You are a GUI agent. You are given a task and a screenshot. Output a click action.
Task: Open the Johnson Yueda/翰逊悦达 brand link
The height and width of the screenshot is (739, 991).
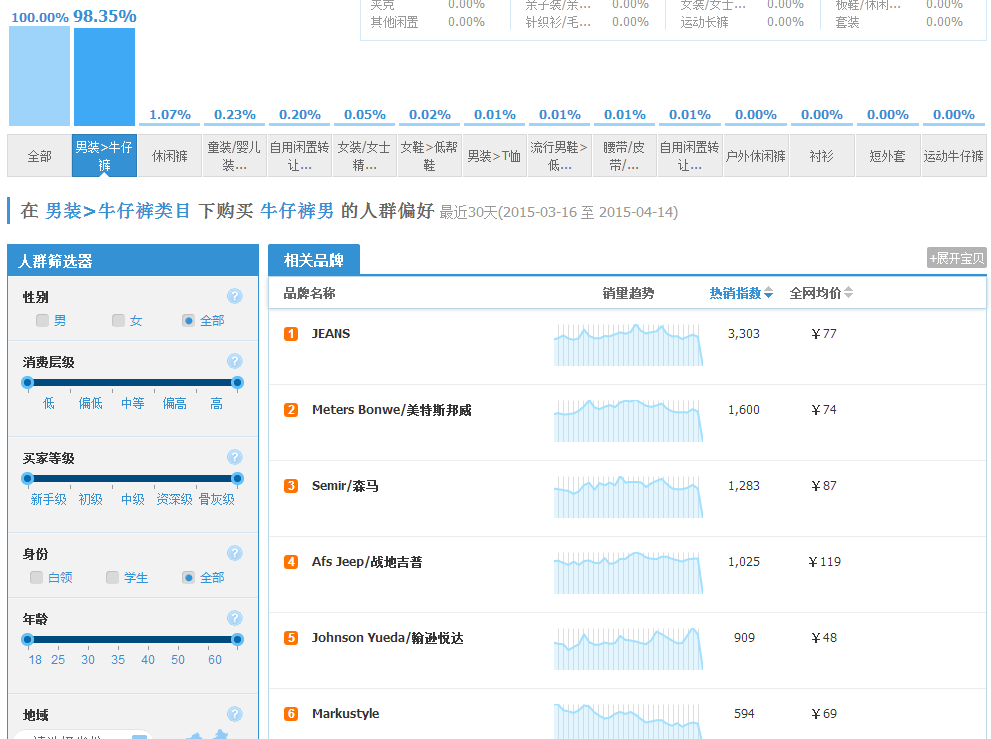pyautogui.click(x=387, y=637)
